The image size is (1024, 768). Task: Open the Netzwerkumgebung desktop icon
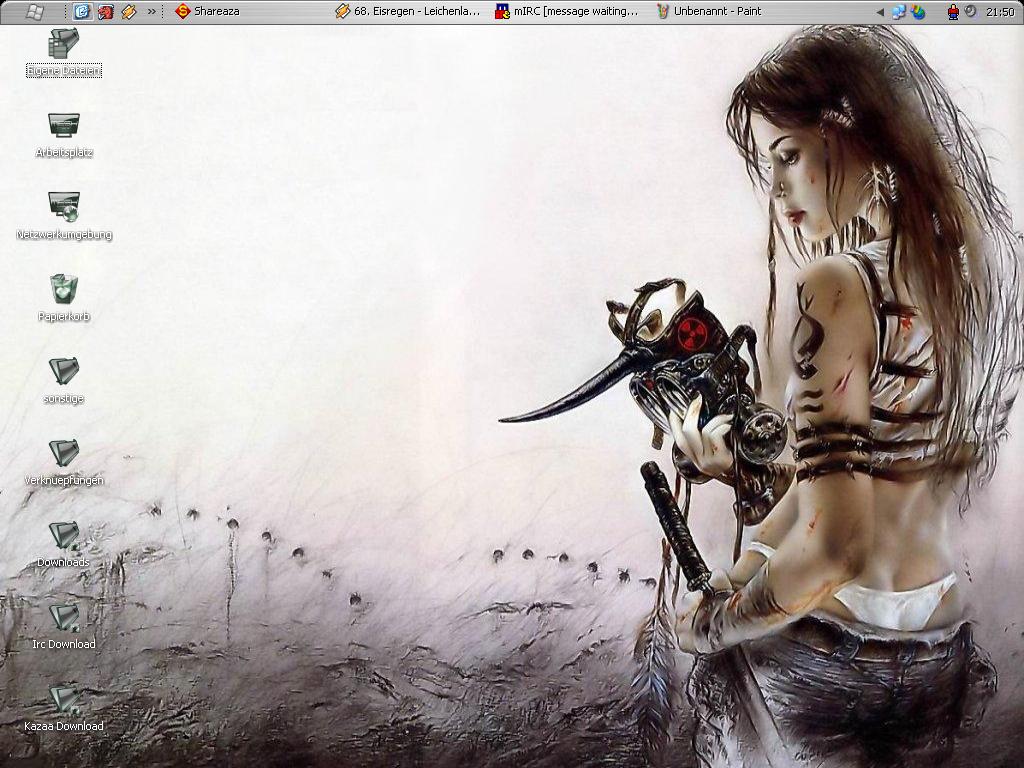pos(64,208)
